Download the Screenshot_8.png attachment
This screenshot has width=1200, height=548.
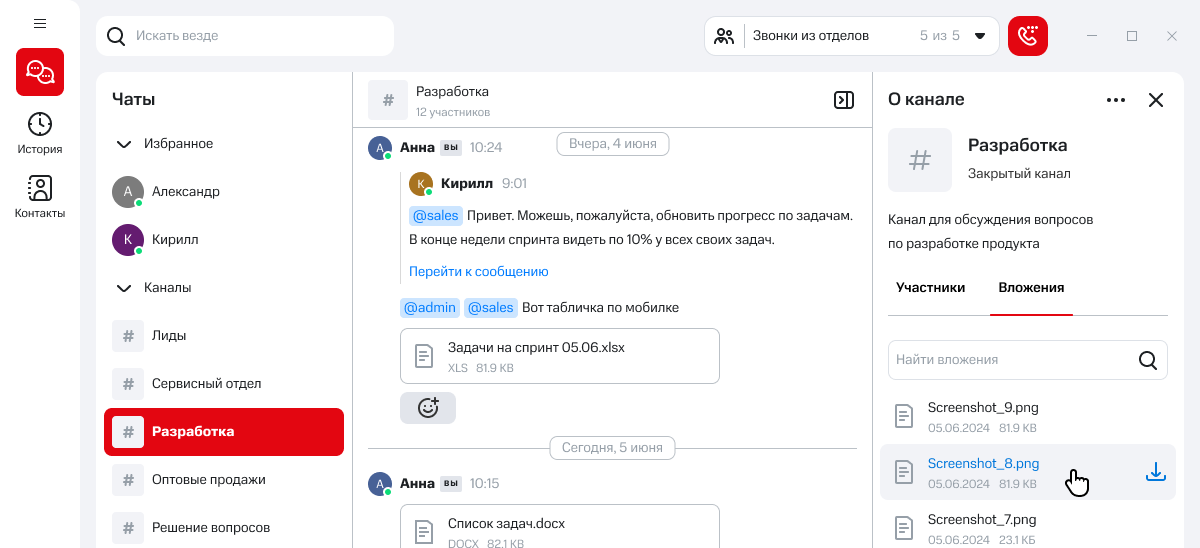1155,472
